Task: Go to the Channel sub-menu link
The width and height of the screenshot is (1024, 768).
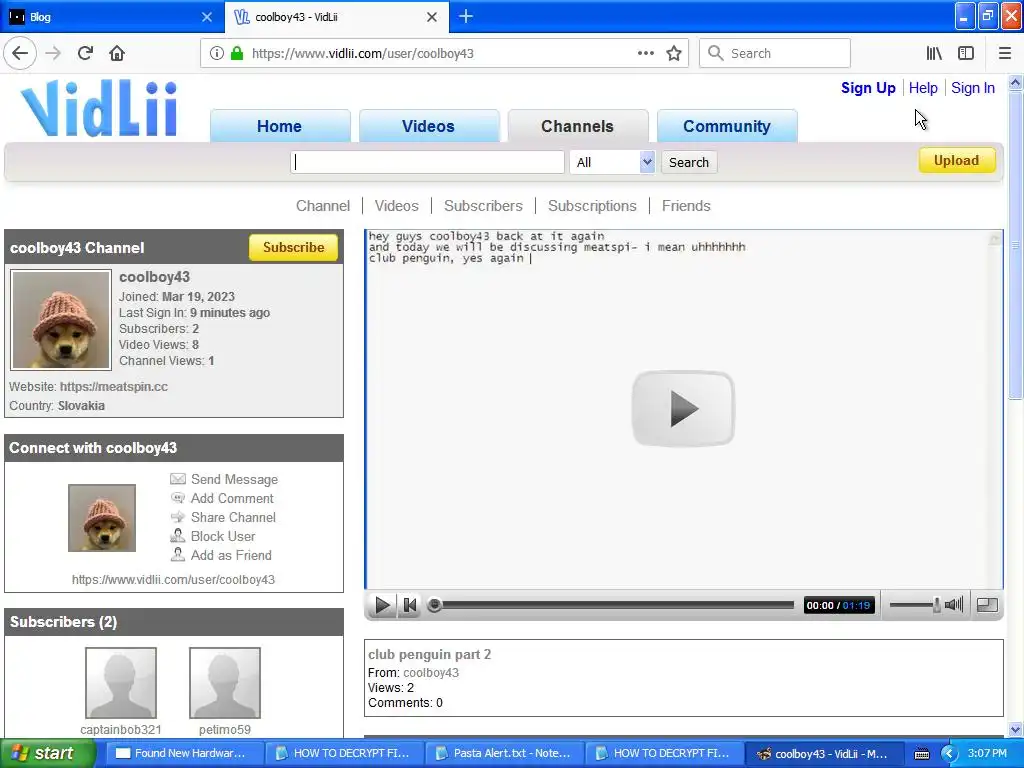Action: click(x=323, y=206)
